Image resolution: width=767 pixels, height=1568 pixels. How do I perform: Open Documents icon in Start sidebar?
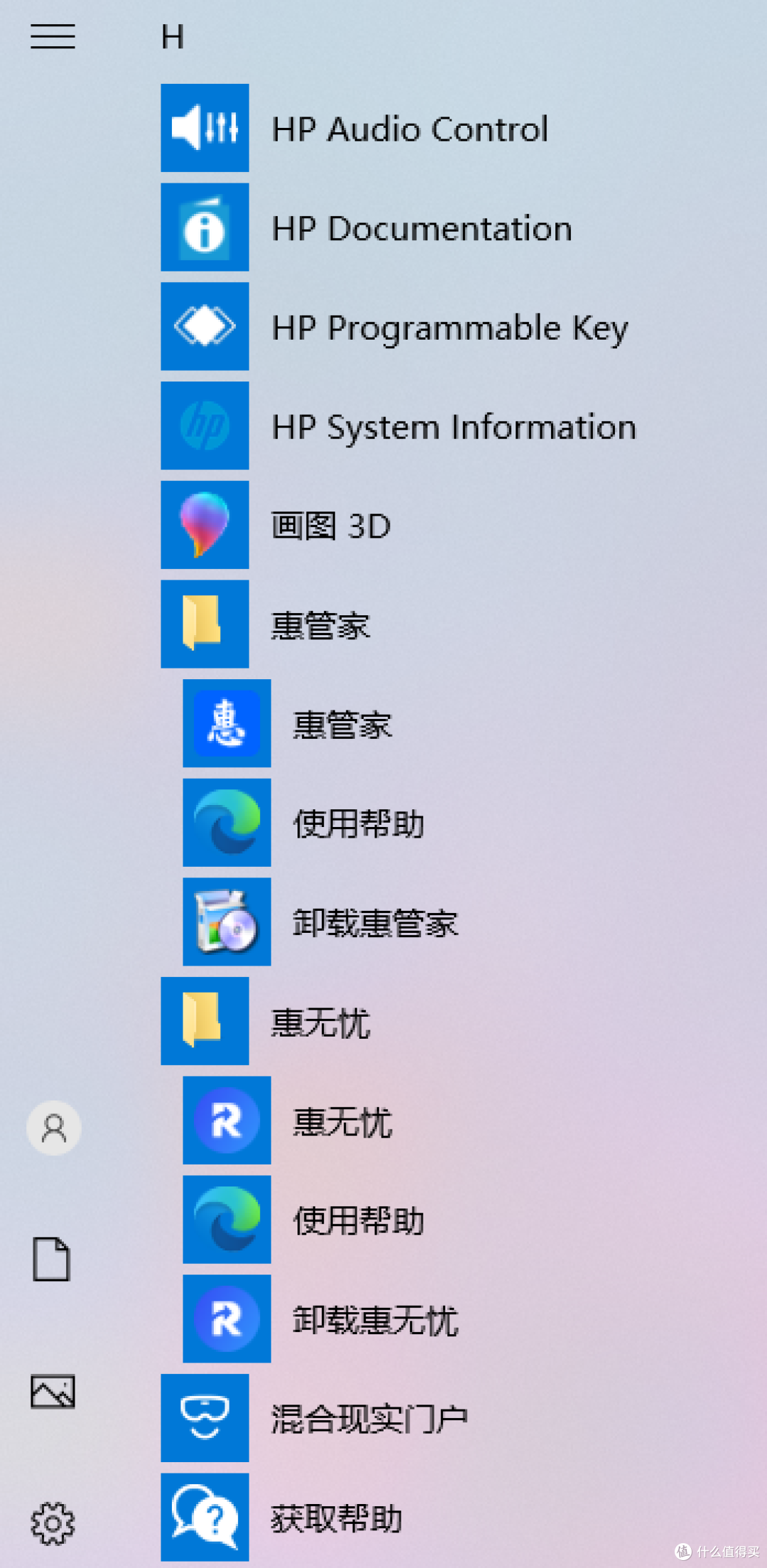coord(52,1259)
